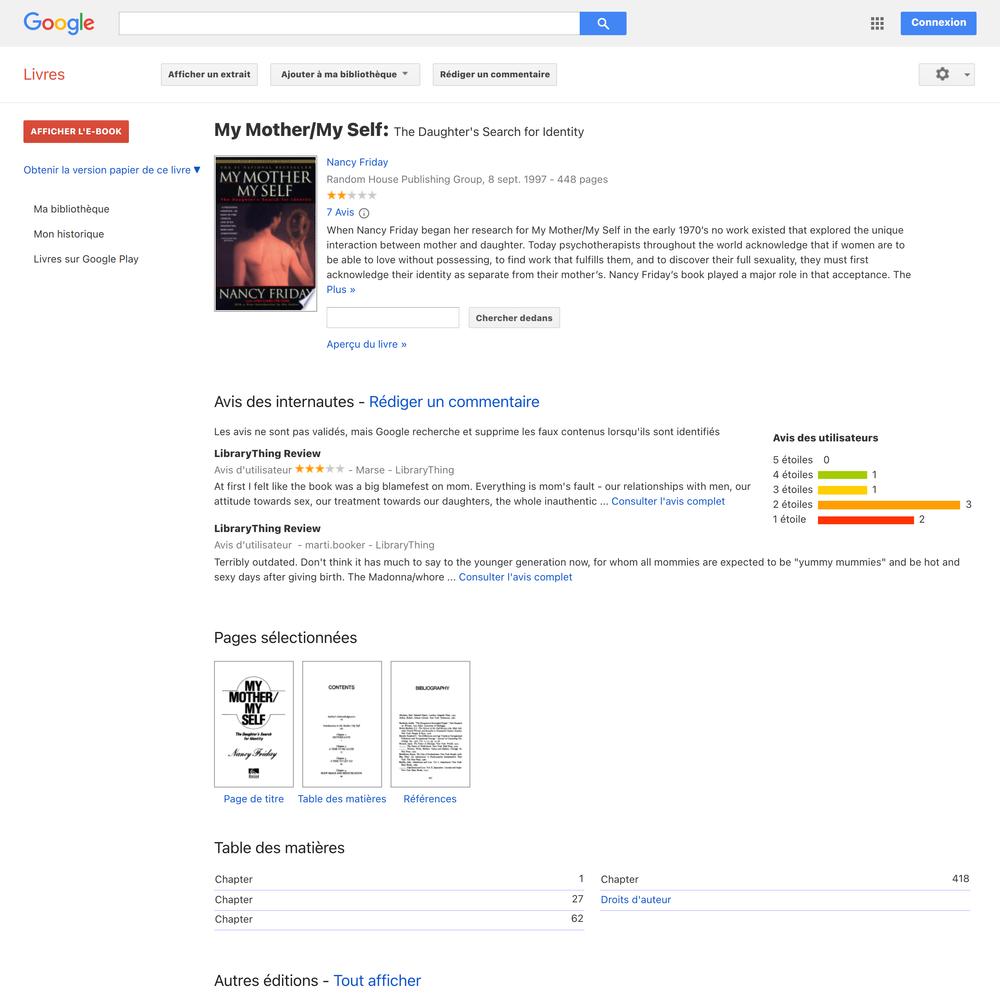Open the book cover thumbnail
This screenshot has width=1000, height=1000.
click(265, 233)
